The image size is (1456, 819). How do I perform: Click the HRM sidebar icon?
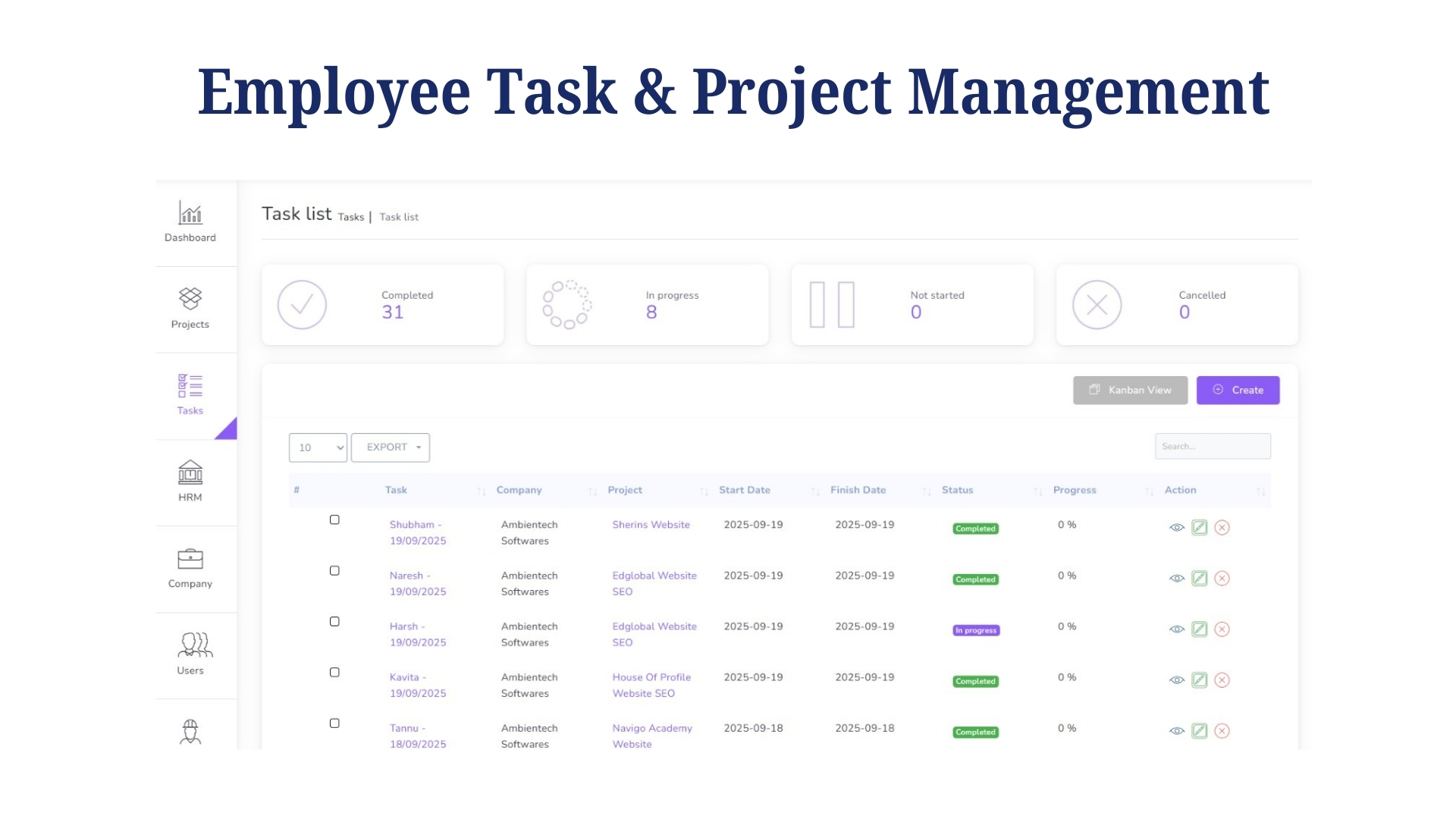[189, 473]
